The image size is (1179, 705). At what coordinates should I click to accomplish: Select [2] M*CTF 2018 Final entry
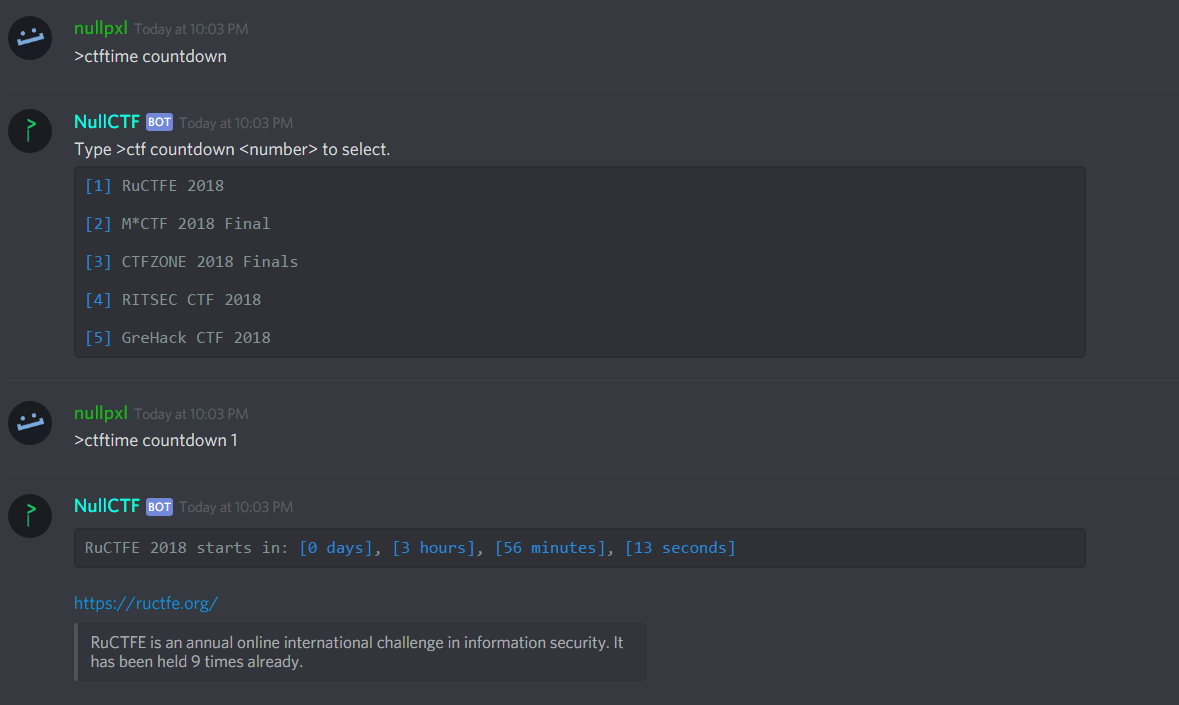point(177,224)
